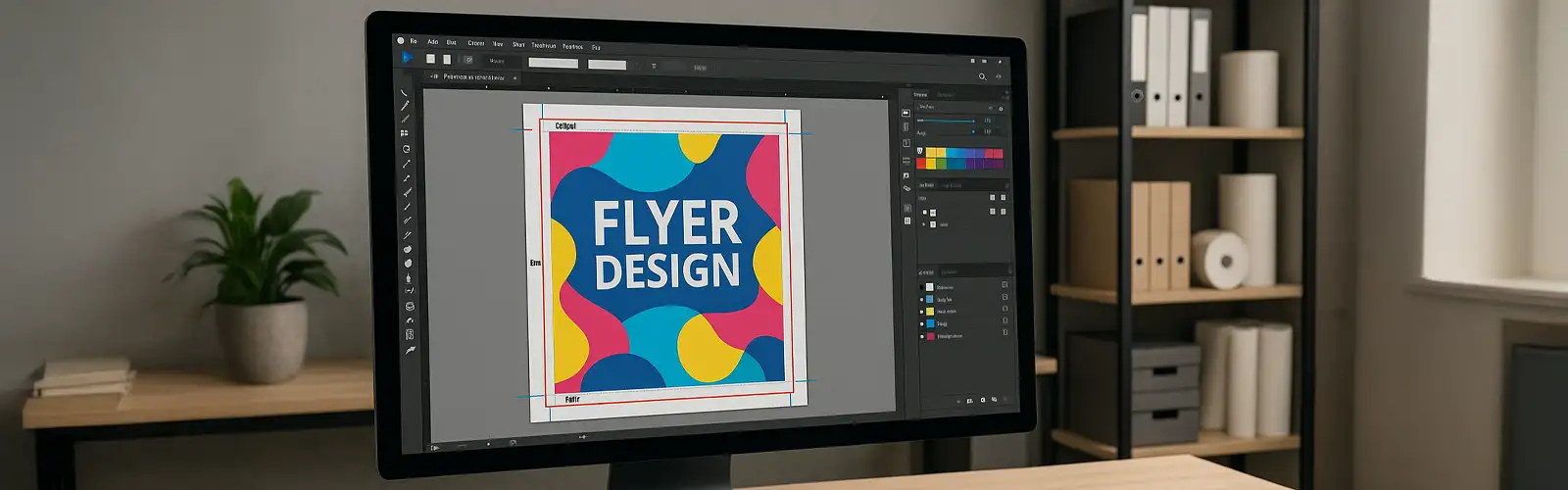This screenshot has height=490, width=1568.
Task: Pick the red swatch in color palette
Action: (922, 164)
